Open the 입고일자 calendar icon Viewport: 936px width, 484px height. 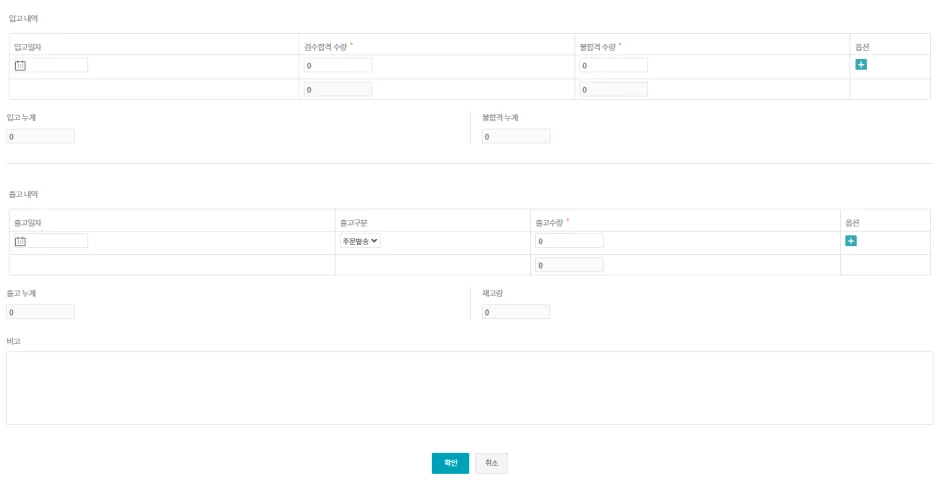click(x=20, y=66)
